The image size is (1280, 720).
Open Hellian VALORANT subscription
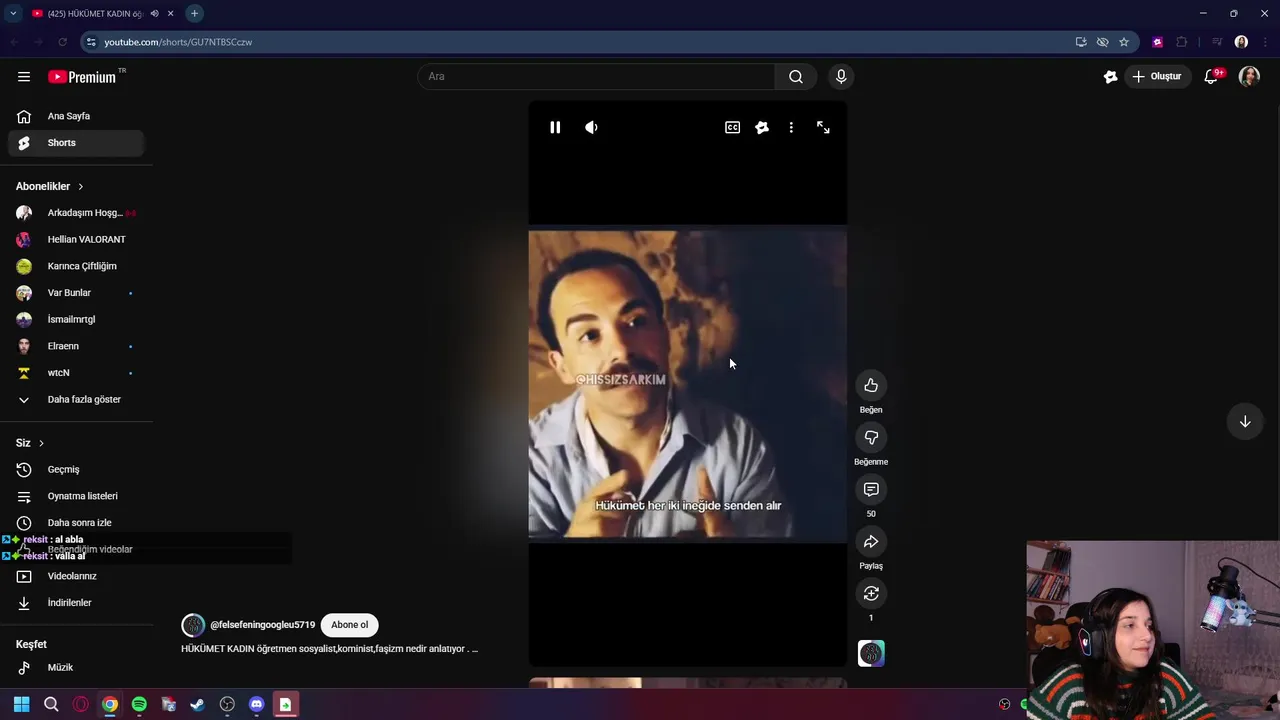(76, 239)
